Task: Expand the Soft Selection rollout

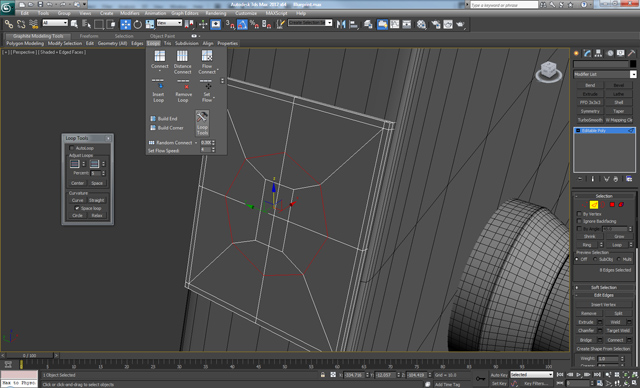Action: coord(604,287)
